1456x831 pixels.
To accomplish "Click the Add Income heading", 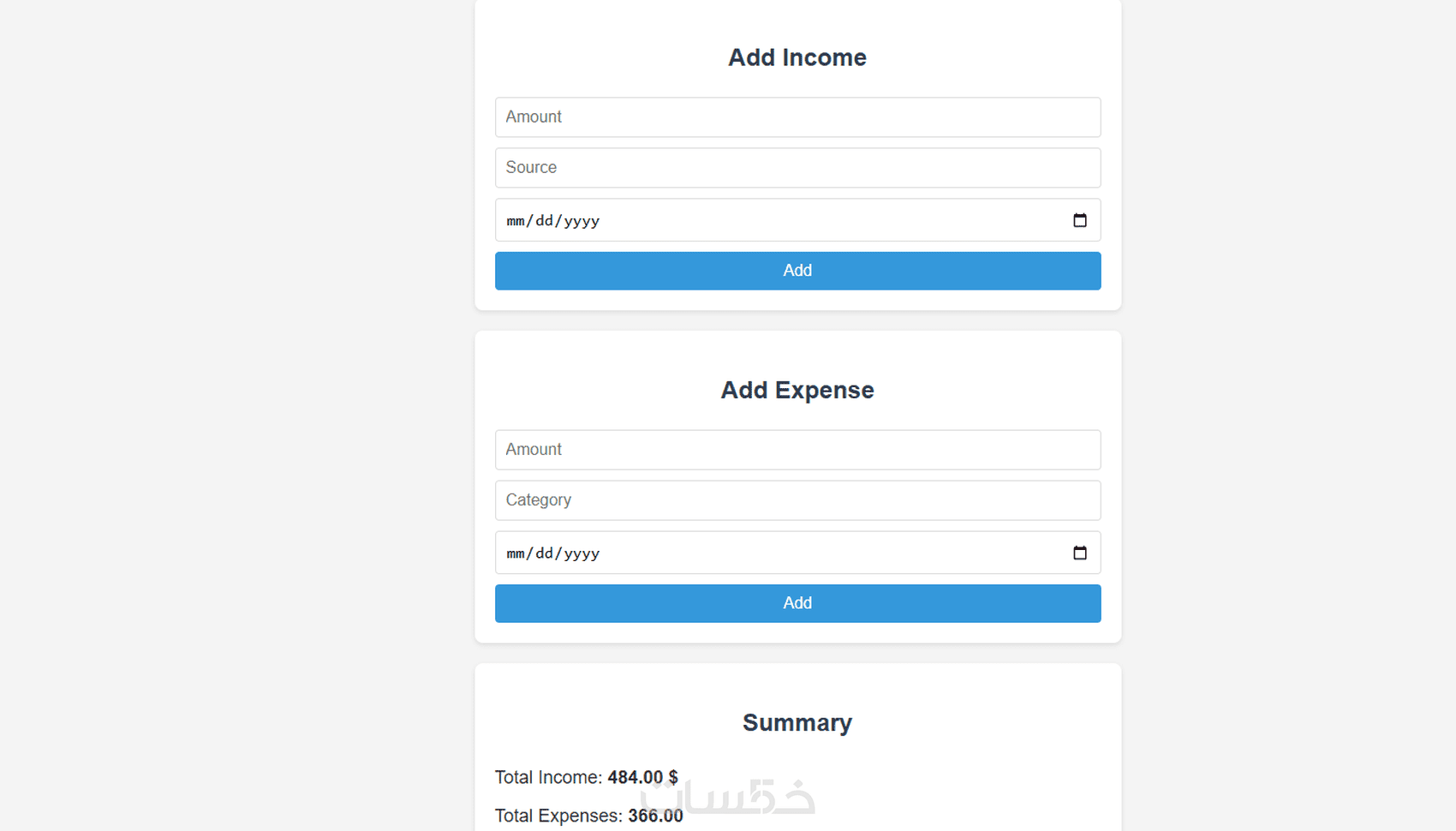I will (797, 57).
